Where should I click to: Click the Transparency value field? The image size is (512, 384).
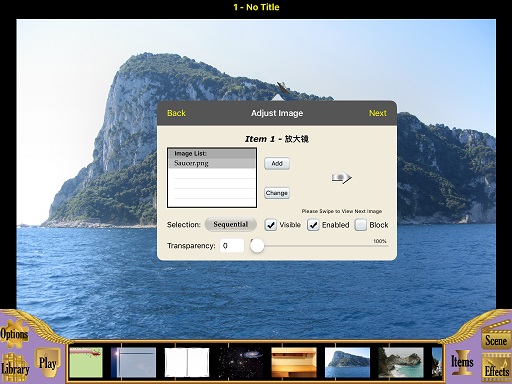(232, 246)
